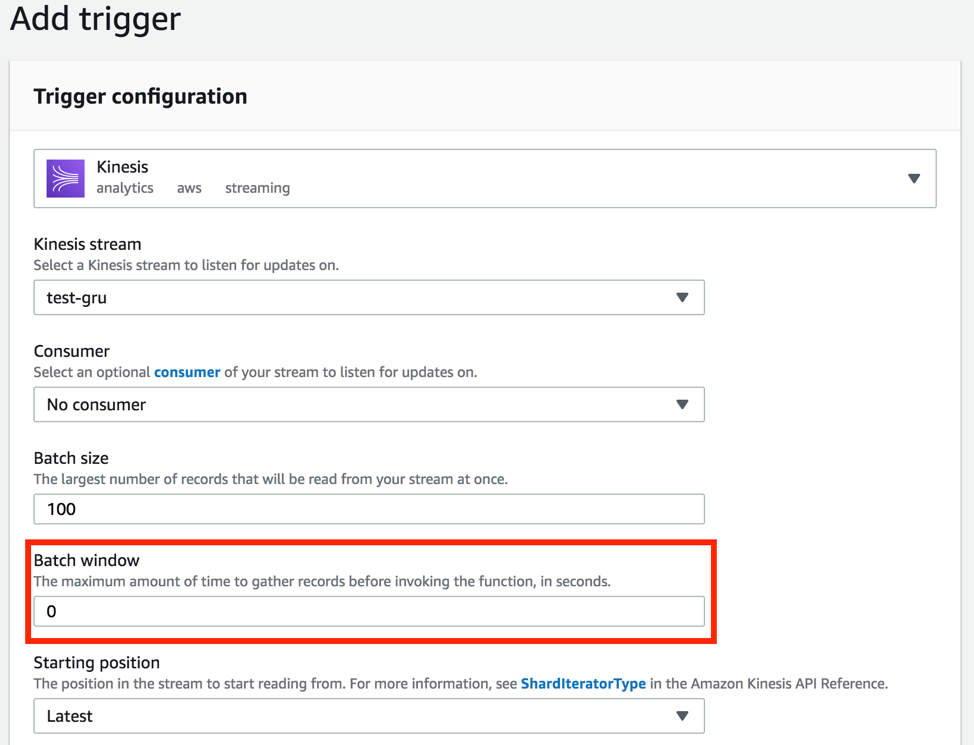Viewport: 974px width, 745px height.
Task: Open the Kinesis stream dropdown showing test-gru
Action: click(369, 297)
